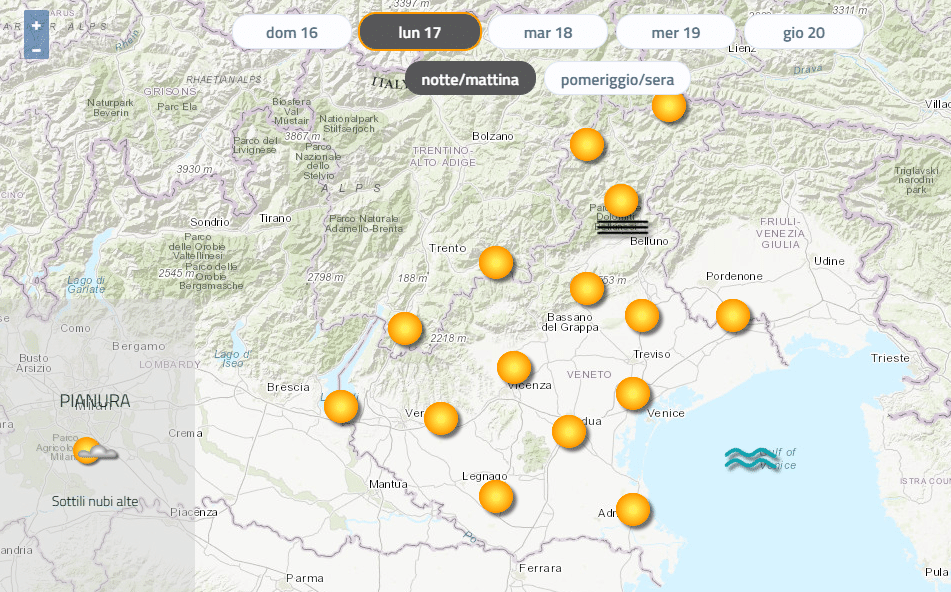951x592 pixels.
Task: Select the mar 18 day tab
Action: (548, 32)
